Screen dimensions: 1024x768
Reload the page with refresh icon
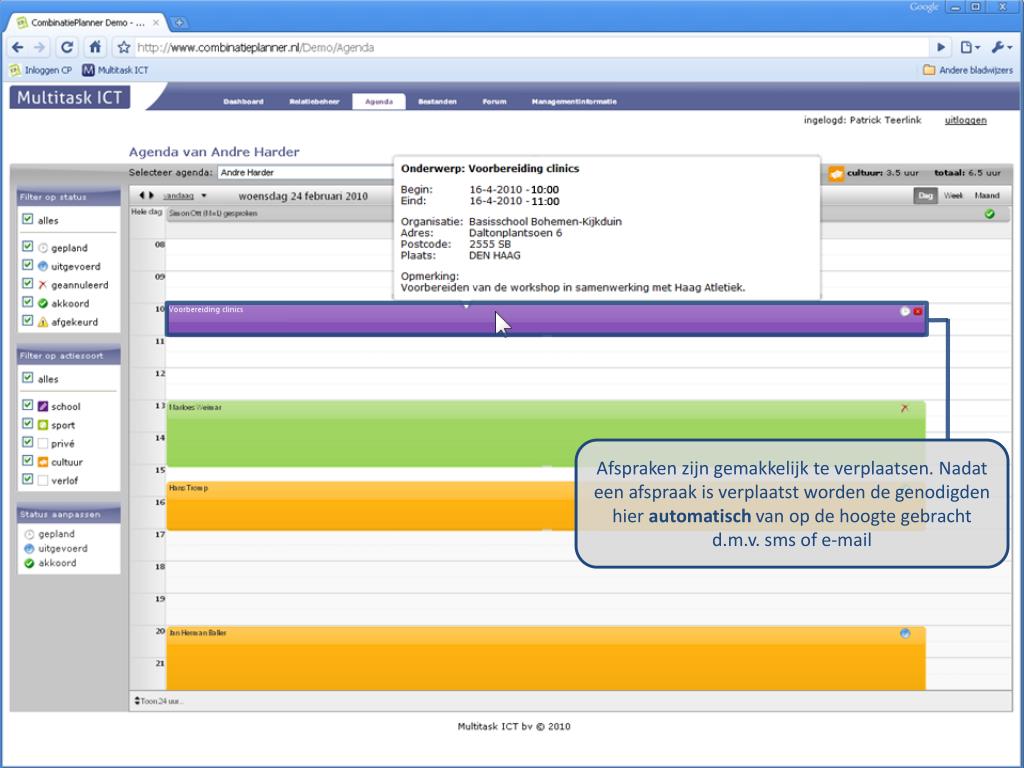[x=67, y=48]
